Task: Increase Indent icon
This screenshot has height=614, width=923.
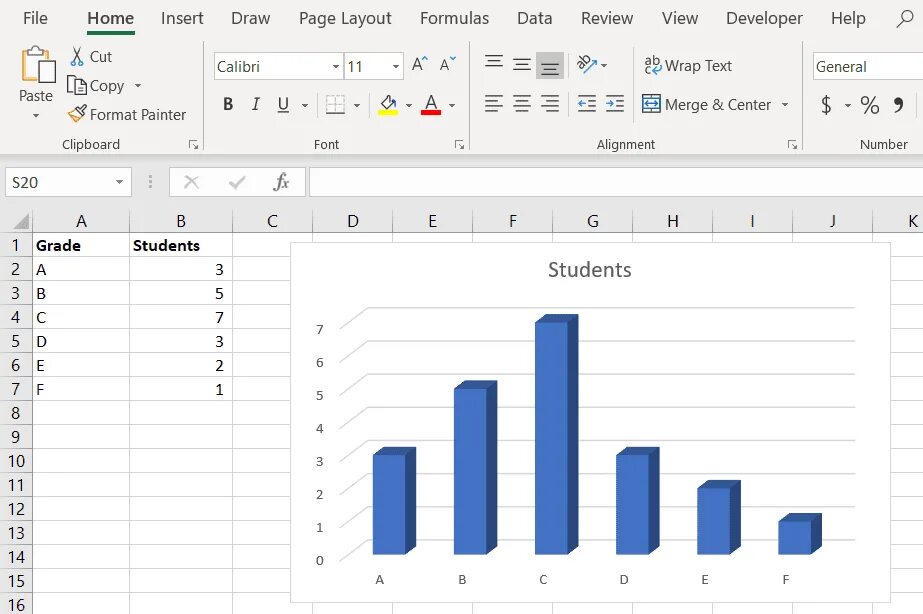Action: [615, 104]
